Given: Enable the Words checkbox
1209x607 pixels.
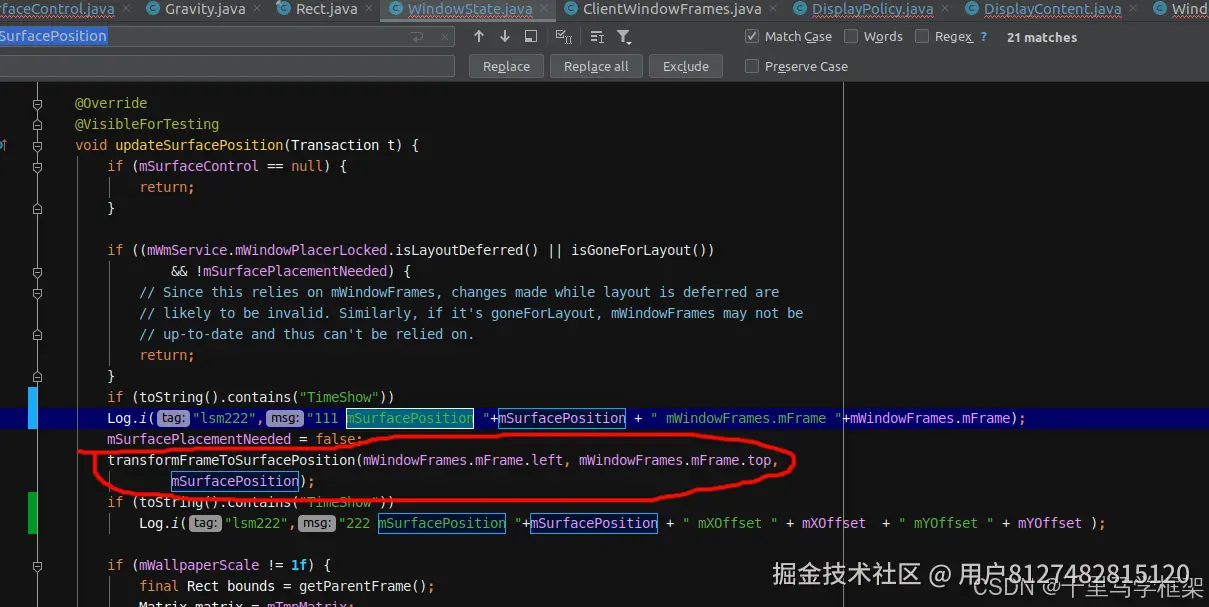Looking at the screenshot, I should (851, 37).
